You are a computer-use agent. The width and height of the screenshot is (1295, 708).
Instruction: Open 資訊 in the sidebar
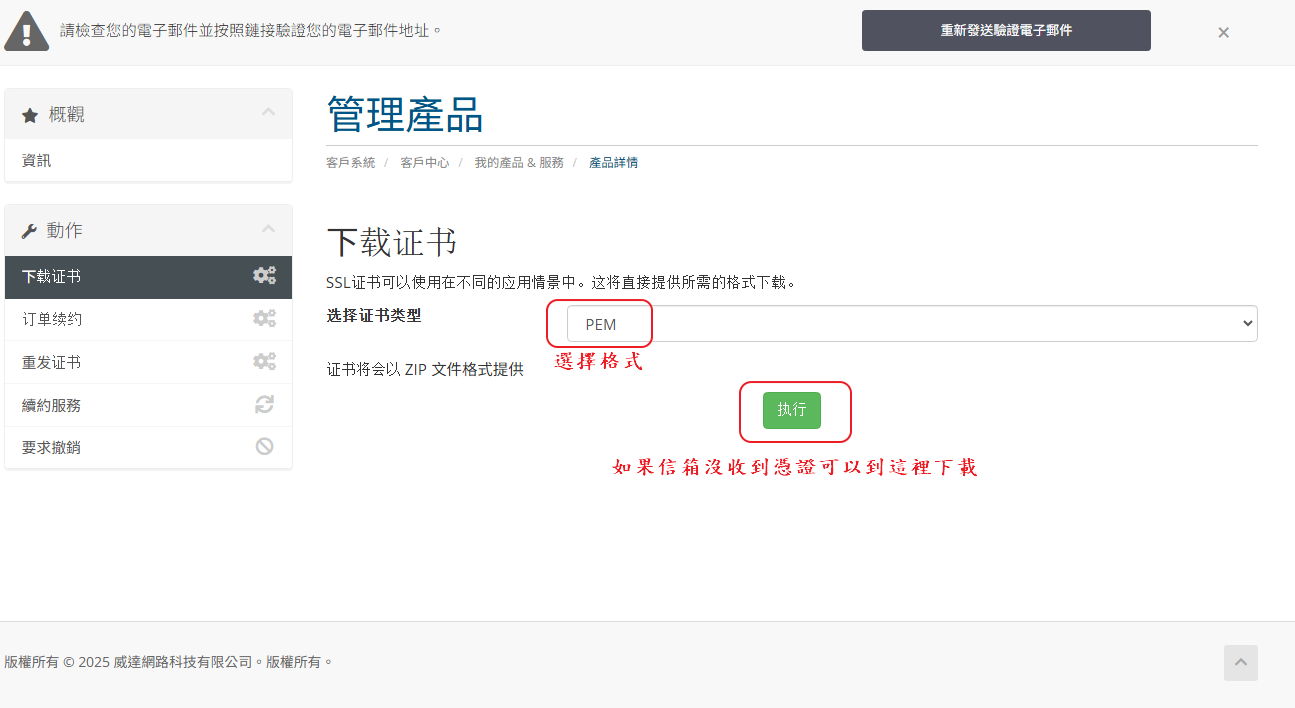pyautogui.click(x=37, y=160)
